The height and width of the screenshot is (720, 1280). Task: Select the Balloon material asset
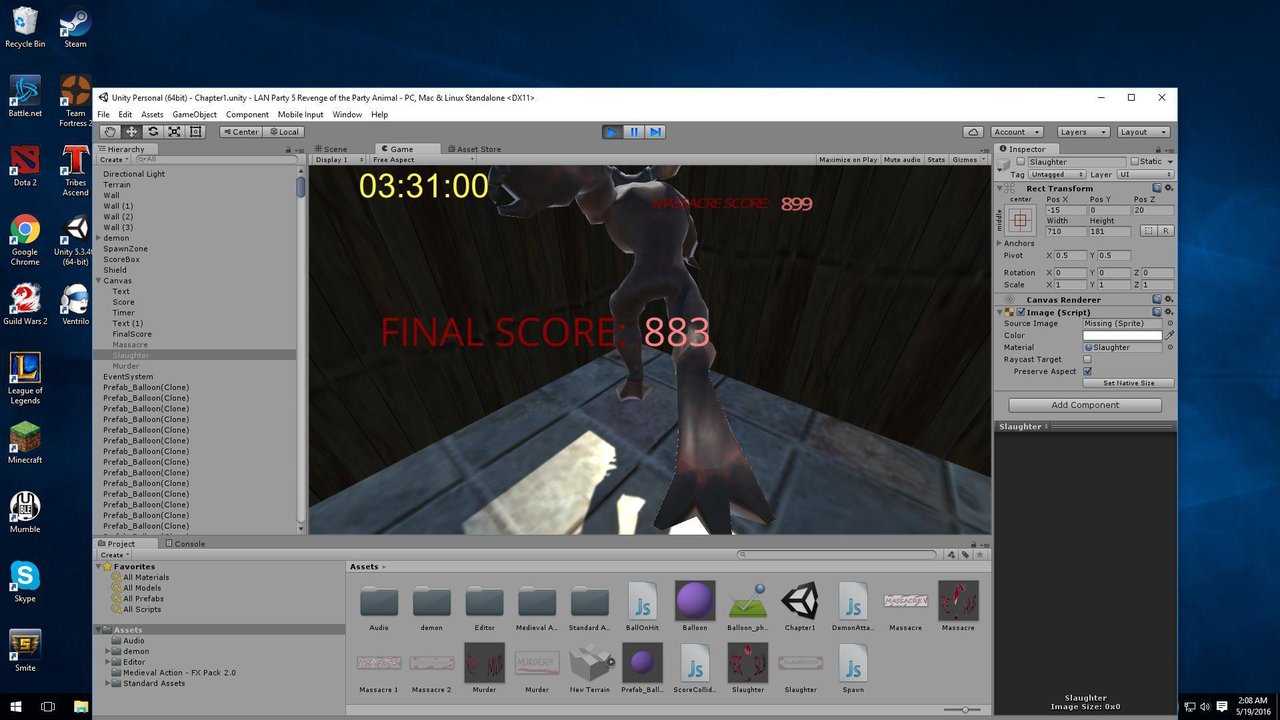[x=695, y=606]
